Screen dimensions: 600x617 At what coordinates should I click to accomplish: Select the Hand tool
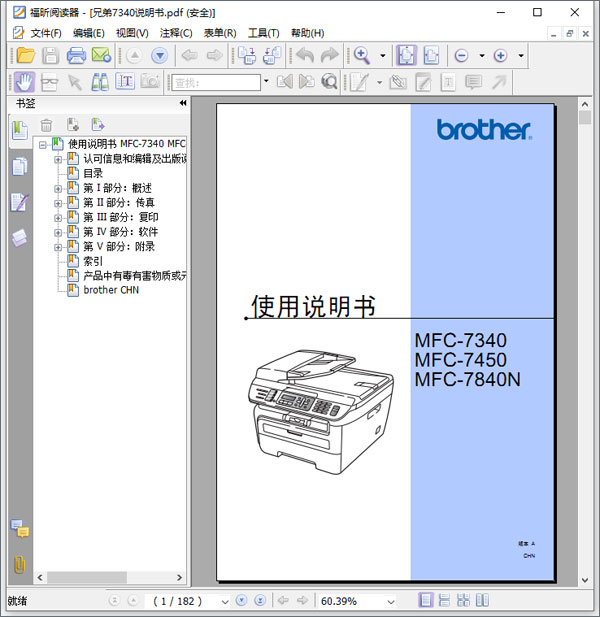[24, 82]
